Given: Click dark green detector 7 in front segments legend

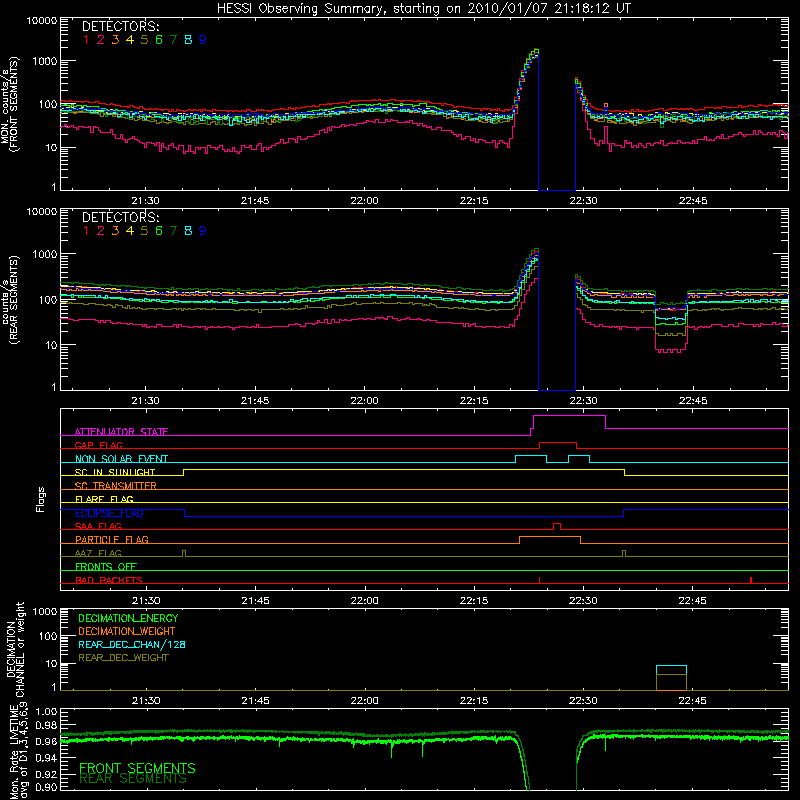Looking at the screenshot, I should point(173,40).
